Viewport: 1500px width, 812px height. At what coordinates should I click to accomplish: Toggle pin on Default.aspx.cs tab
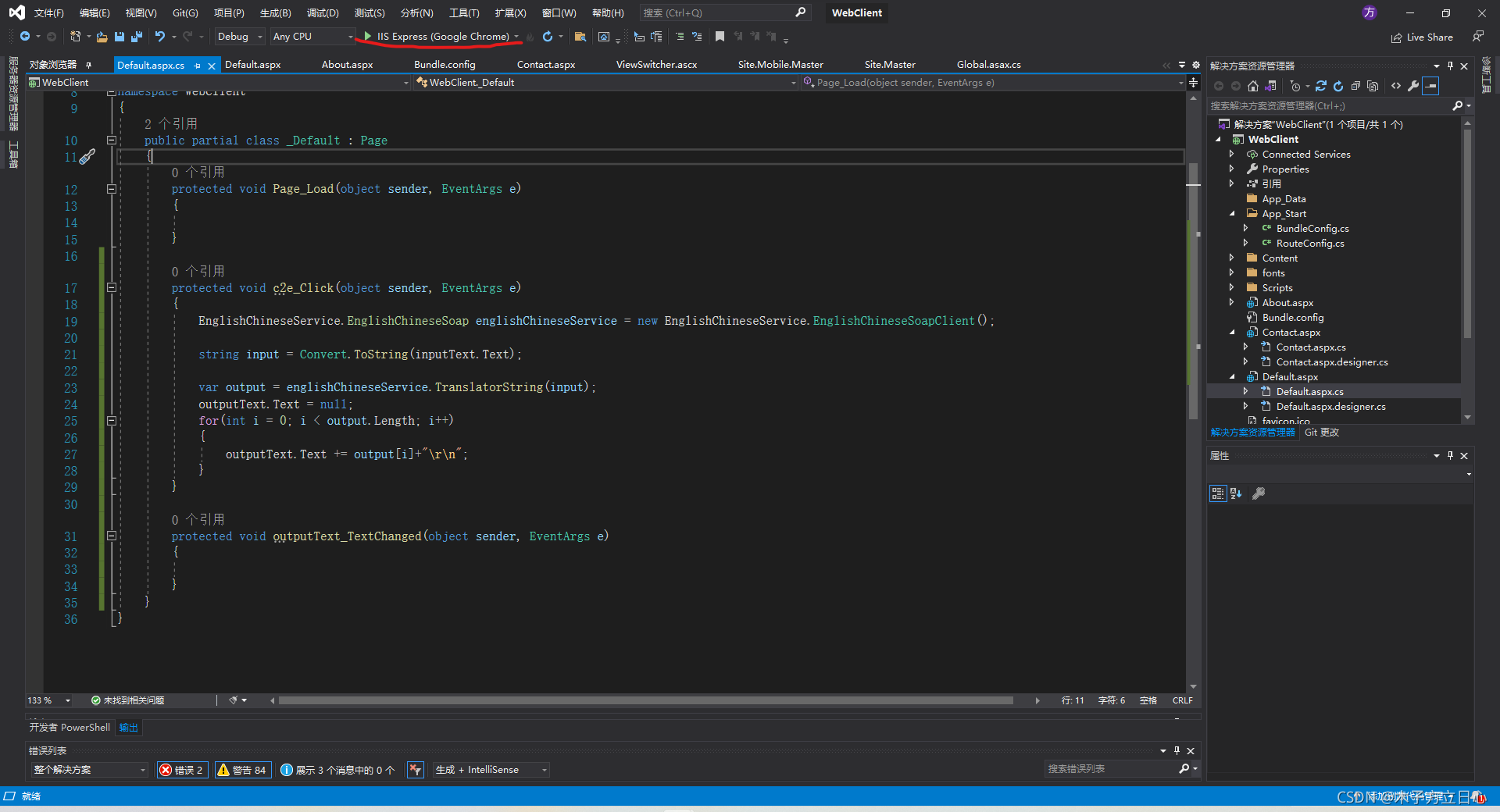pos(198,66)
